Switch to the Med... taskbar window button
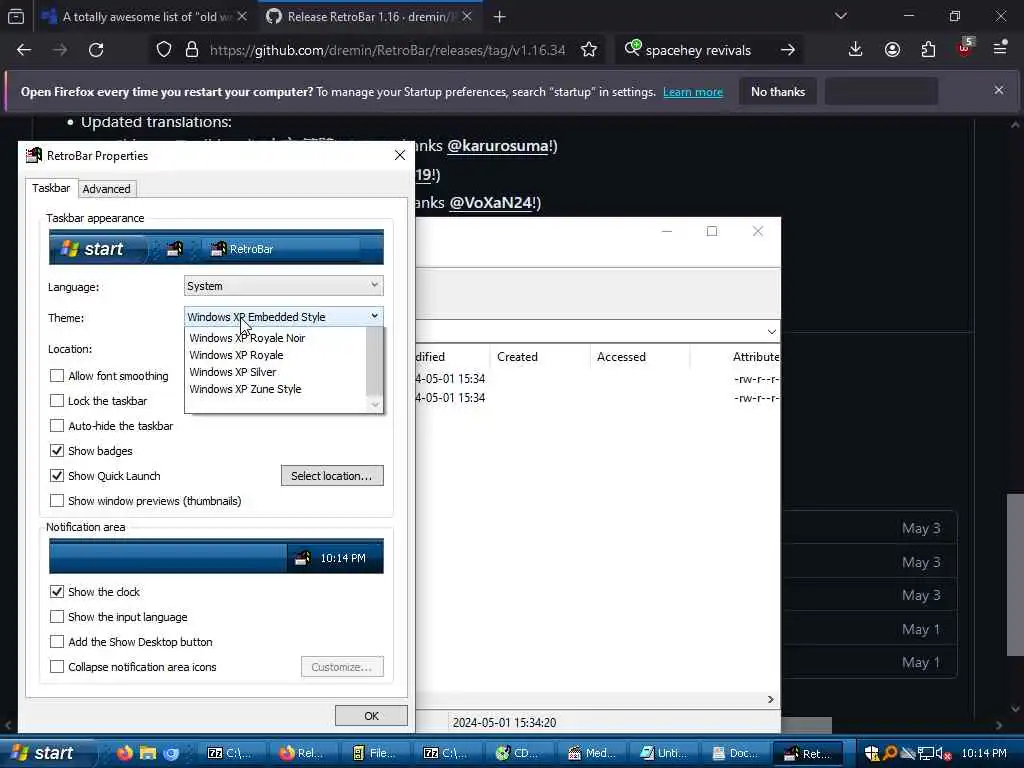The height and width of the screenshot is (768, 1024). pyautogui.click(x=592, y=753)
